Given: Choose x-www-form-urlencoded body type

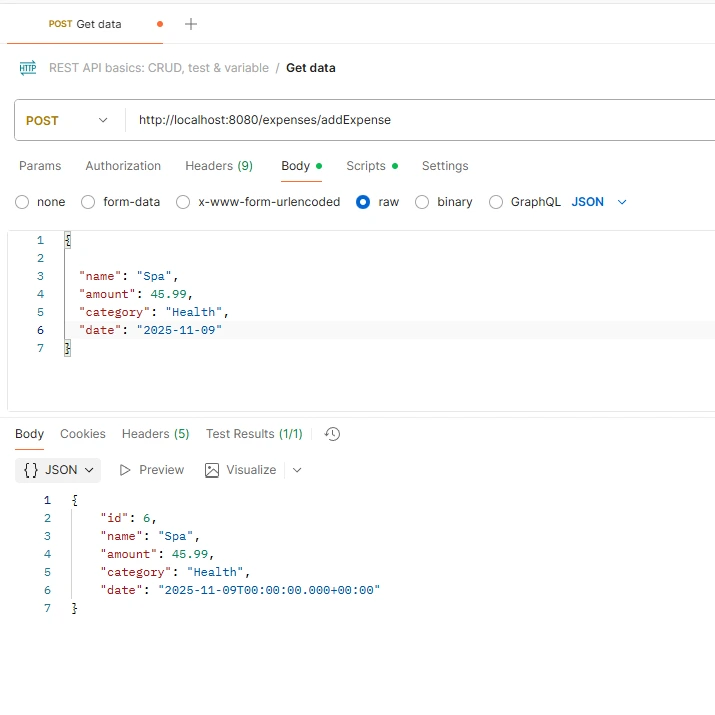Looking at the screenshot, I should pos(183,202).
